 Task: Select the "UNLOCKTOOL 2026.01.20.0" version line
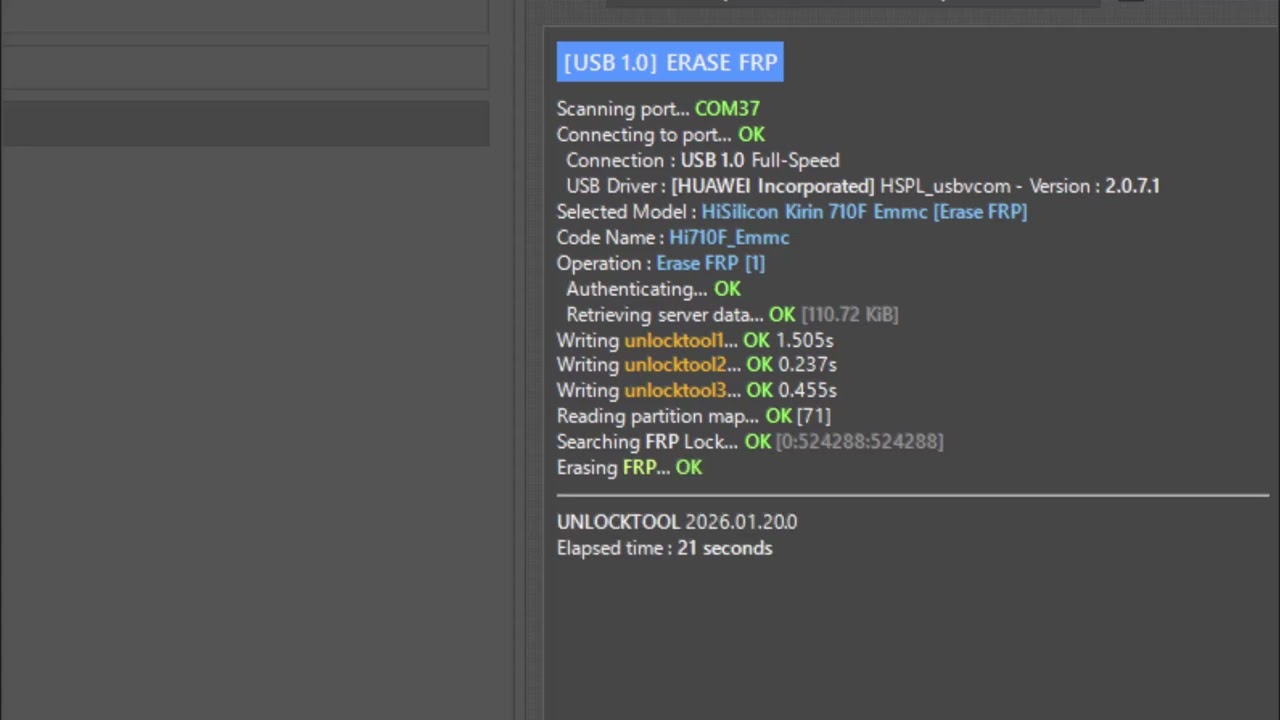(x=677, y=522)
